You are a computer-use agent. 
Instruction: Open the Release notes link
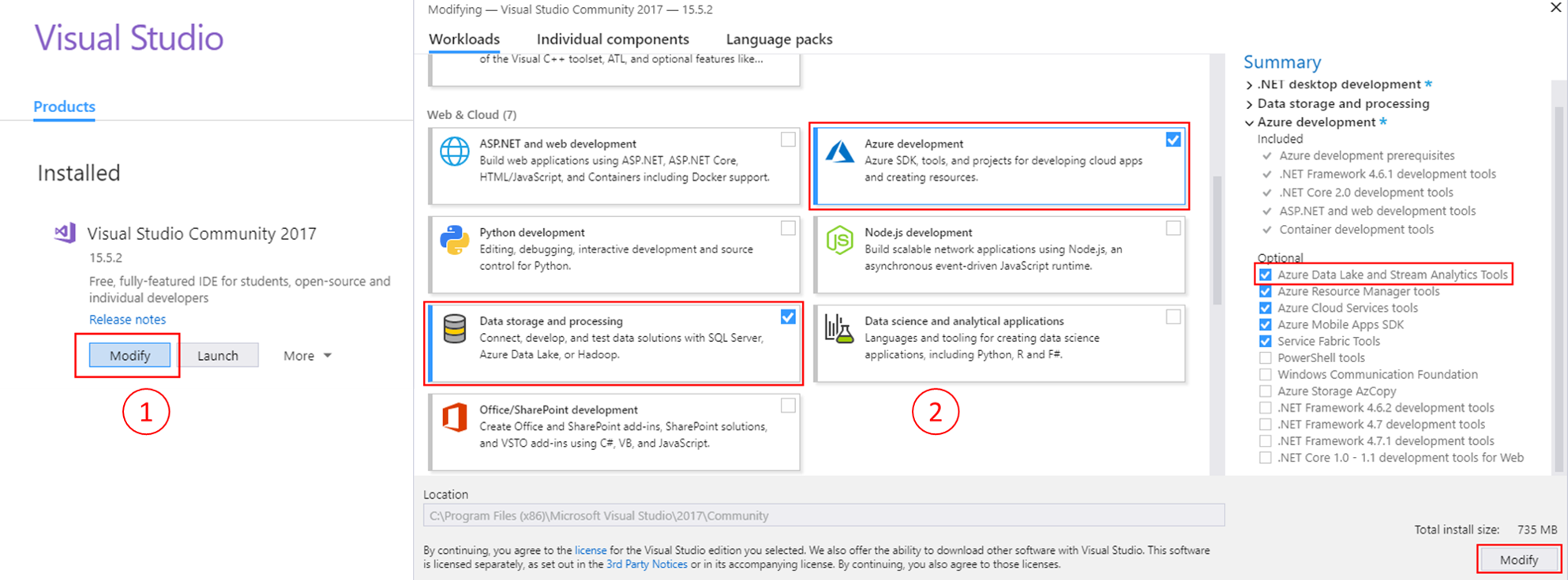coord(127,320)
